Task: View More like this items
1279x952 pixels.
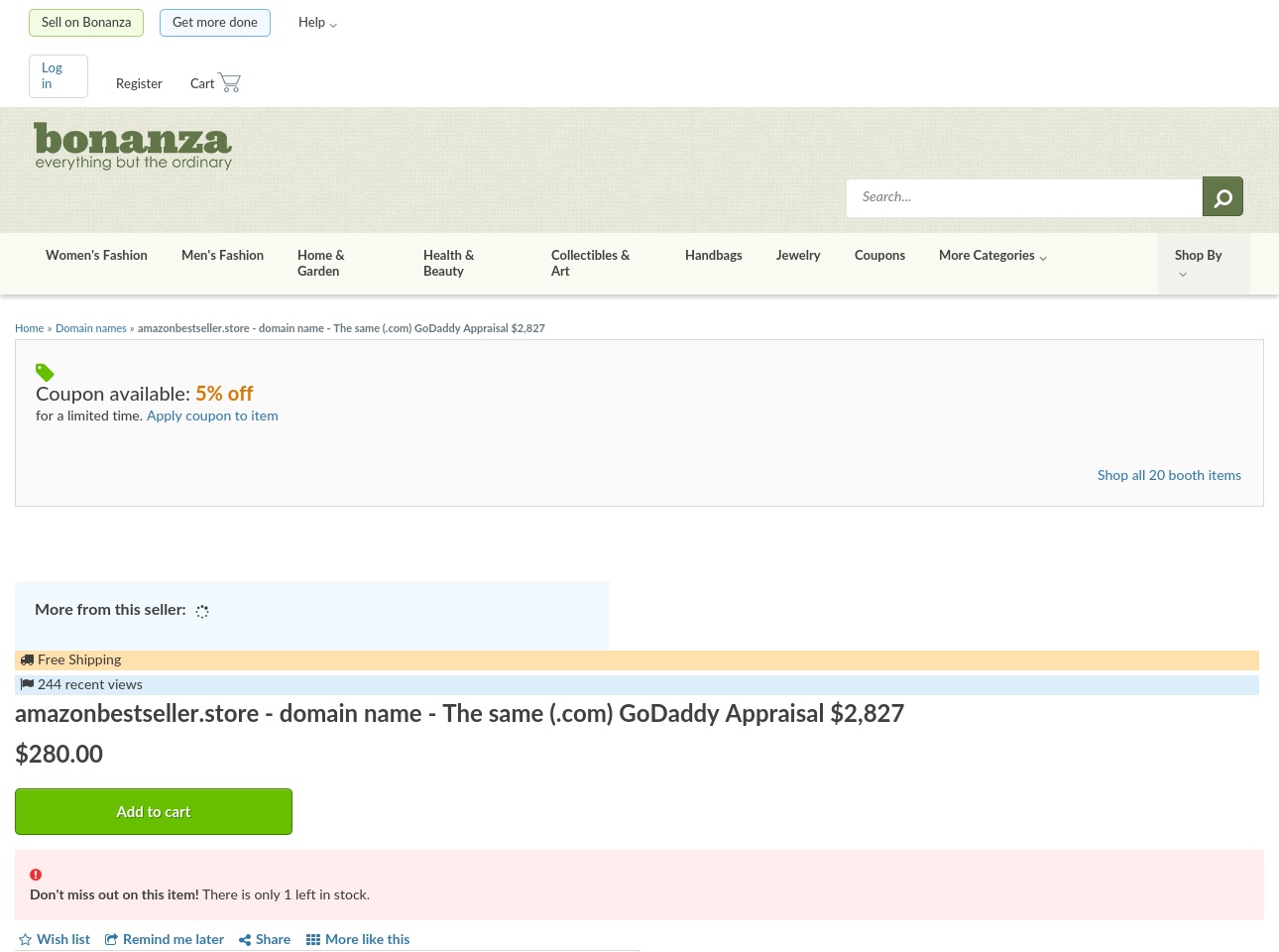Action: [358, 939]
